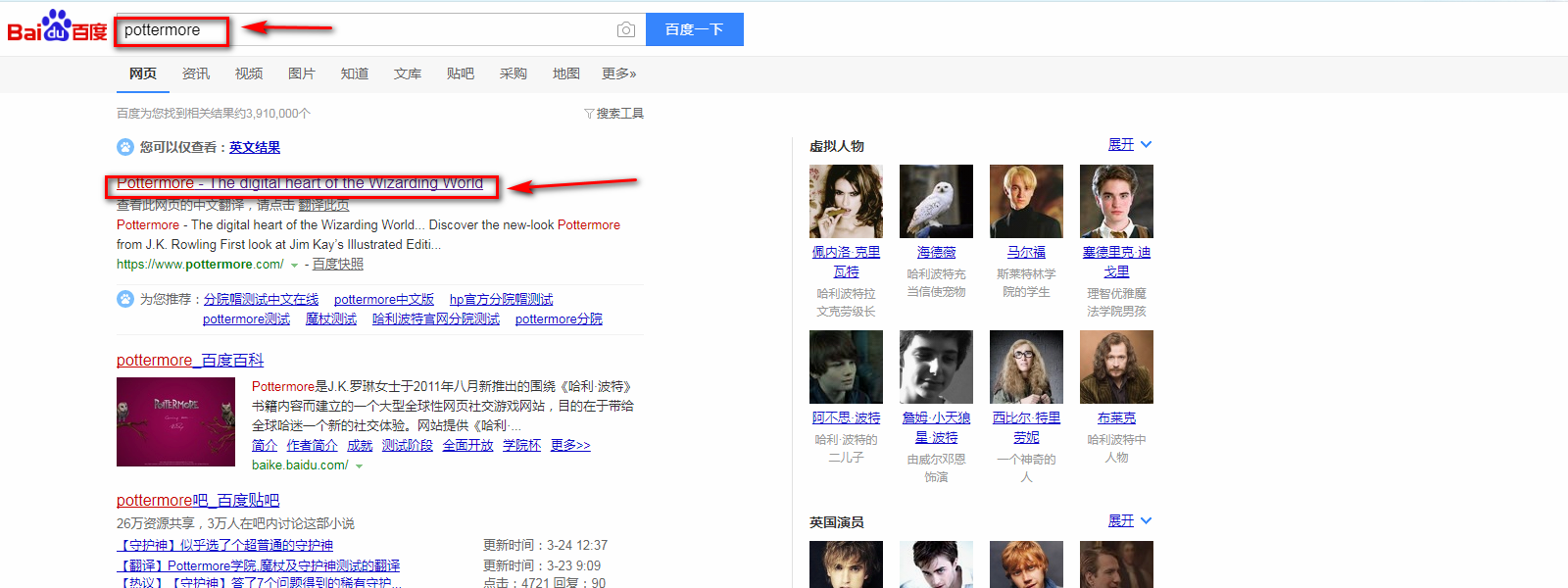Click the 詹姆·小天狼星·波特 thumbnail
The height and width of the screenshot is (588, 1568).
pyautogui.click(x=936, y=367)
